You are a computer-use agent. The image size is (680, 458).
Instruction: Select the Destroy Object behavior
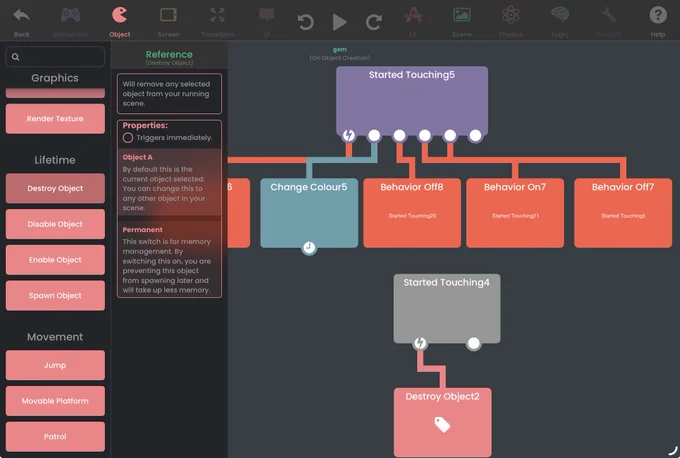click(55, 188)
